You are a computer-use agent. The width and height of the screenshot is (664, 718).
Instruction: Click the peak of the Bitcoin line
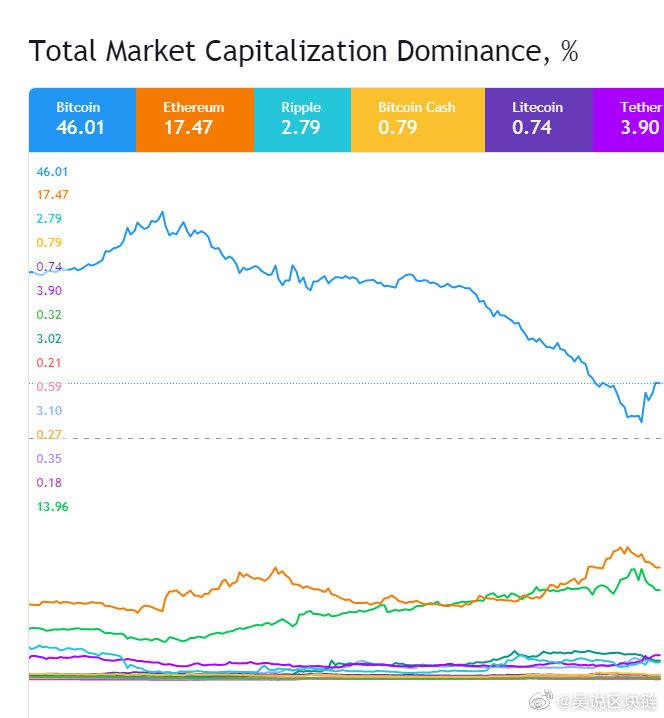point(162,212)
